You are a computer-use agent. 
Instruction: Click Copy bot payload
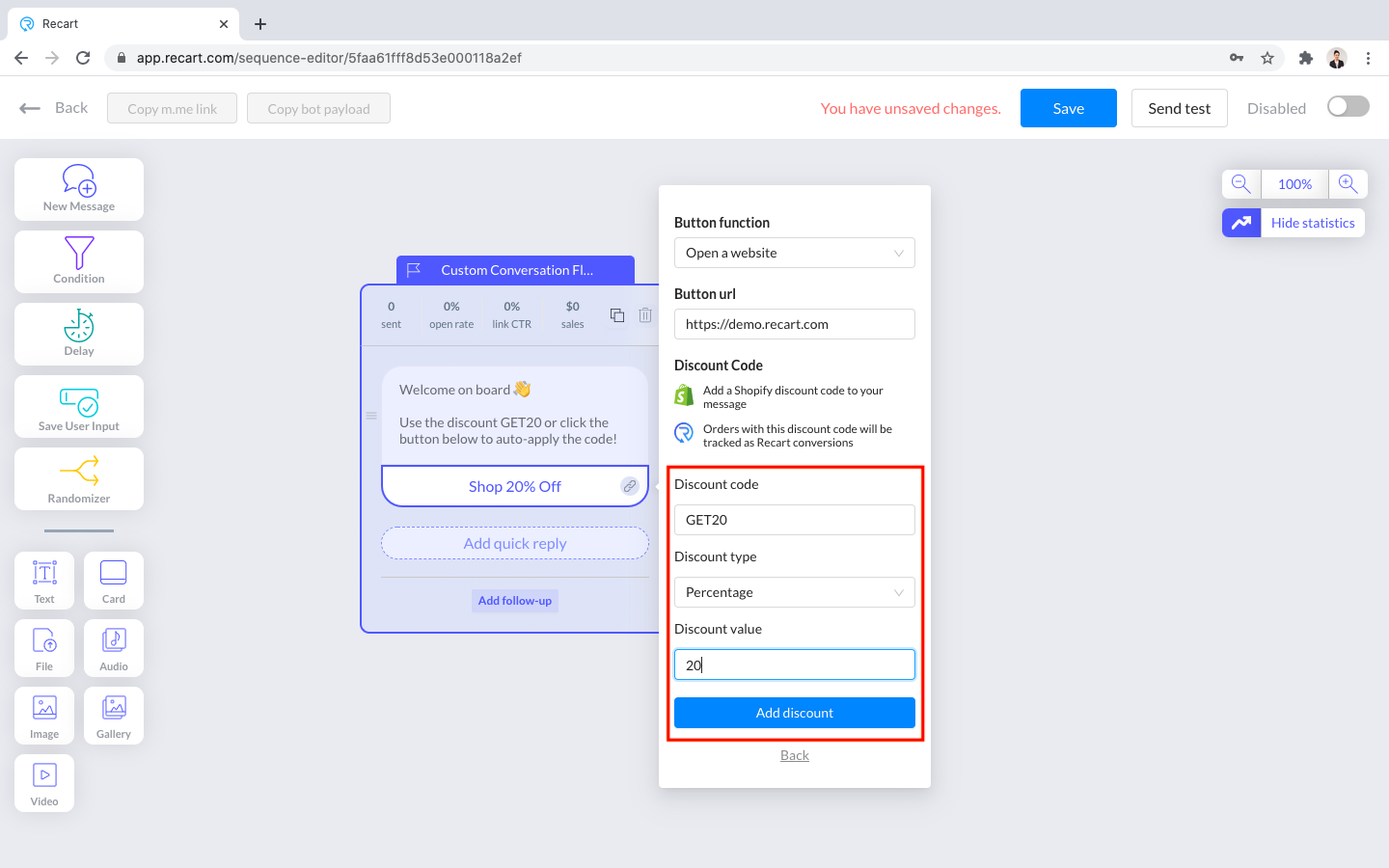tap(319, 108)
